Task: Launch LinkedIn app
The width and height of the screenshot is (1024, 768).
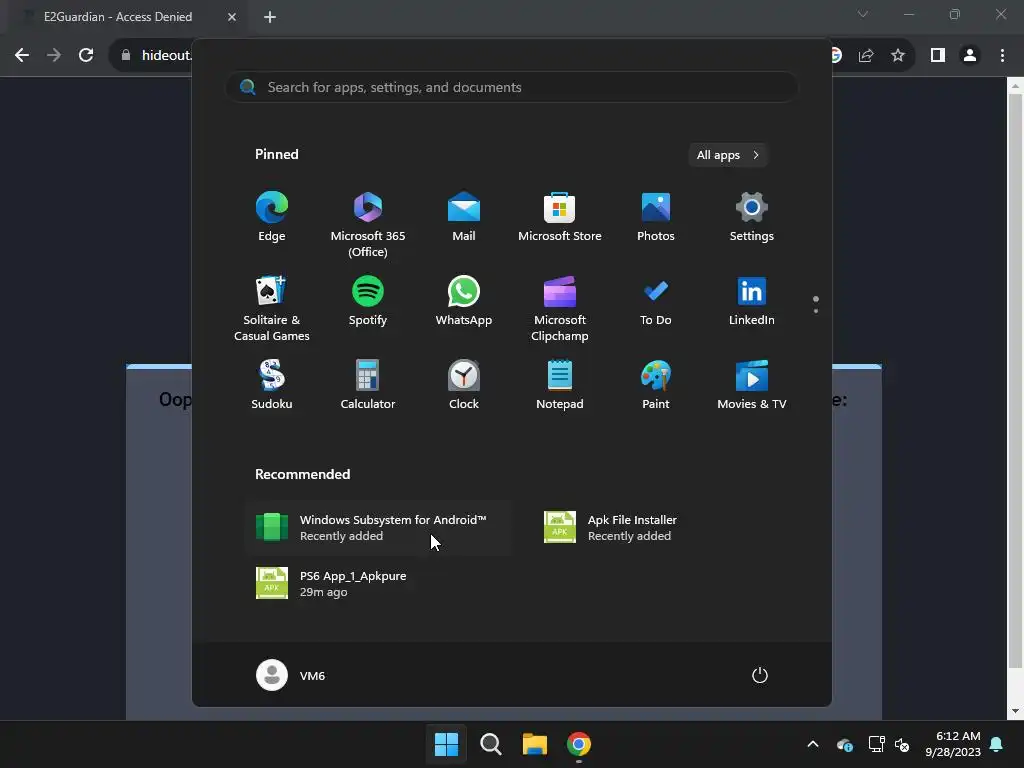Action: [752, 301]
